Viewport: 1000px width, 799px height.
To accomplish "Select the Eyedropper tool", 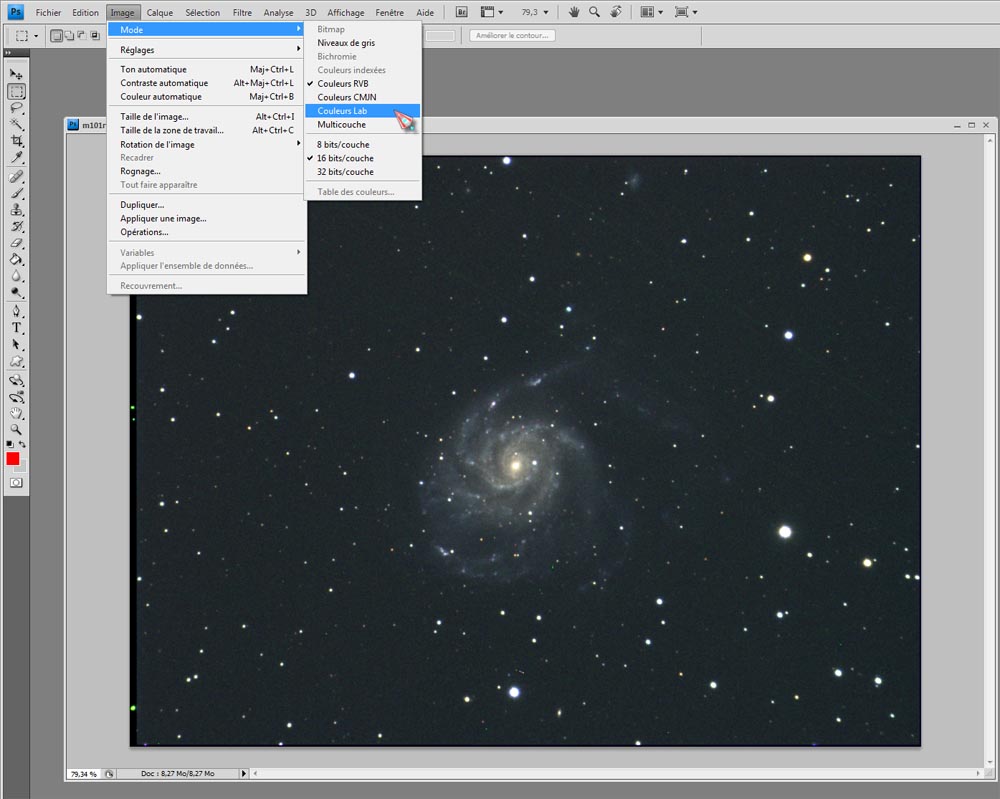I will tap(17, 158).
